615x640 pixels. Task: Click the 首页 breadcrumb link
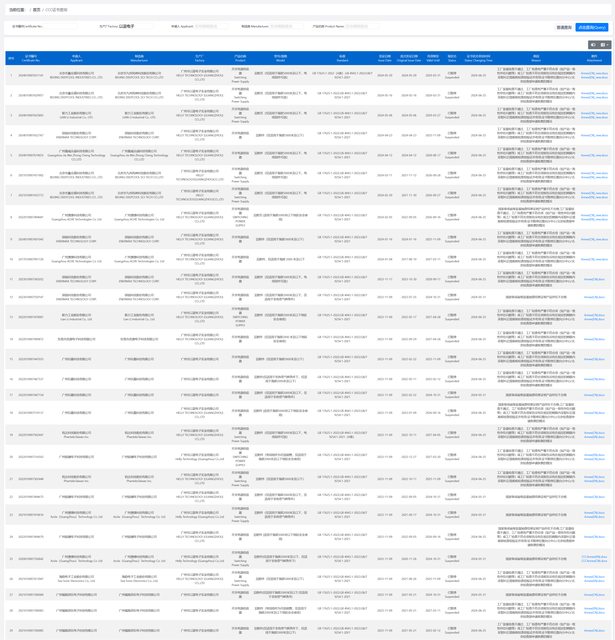(37, 10)
